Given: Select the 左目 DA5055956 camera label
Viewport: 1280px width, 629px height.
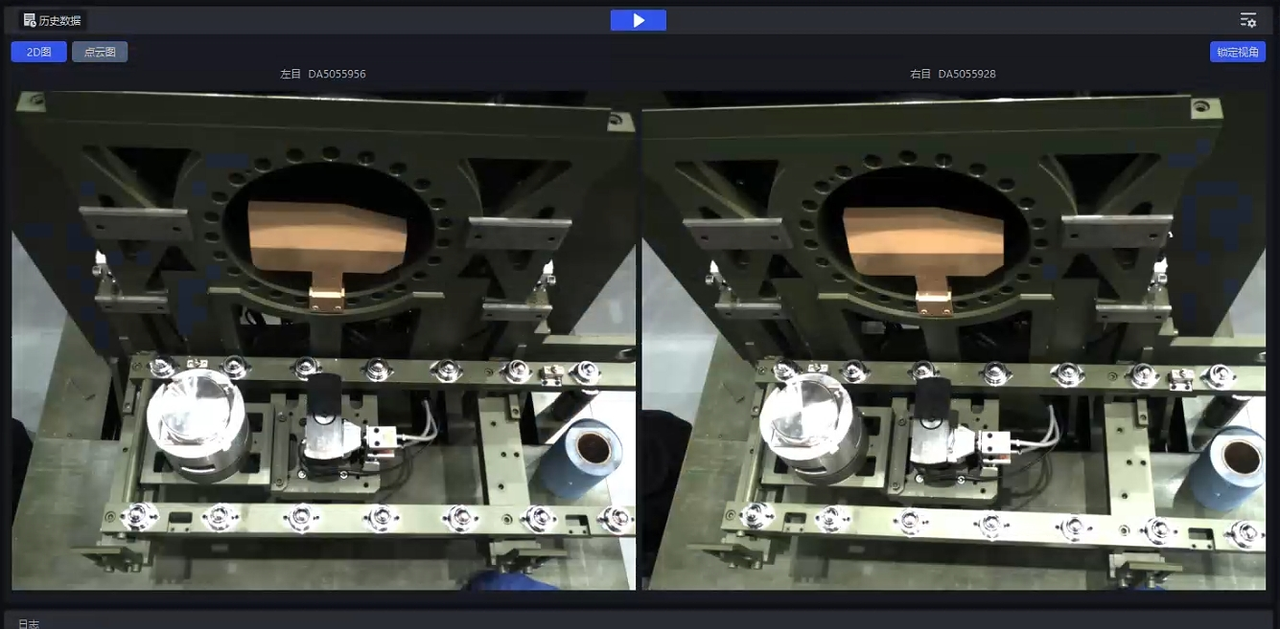Looking at the screenshot, I should 323,74.
